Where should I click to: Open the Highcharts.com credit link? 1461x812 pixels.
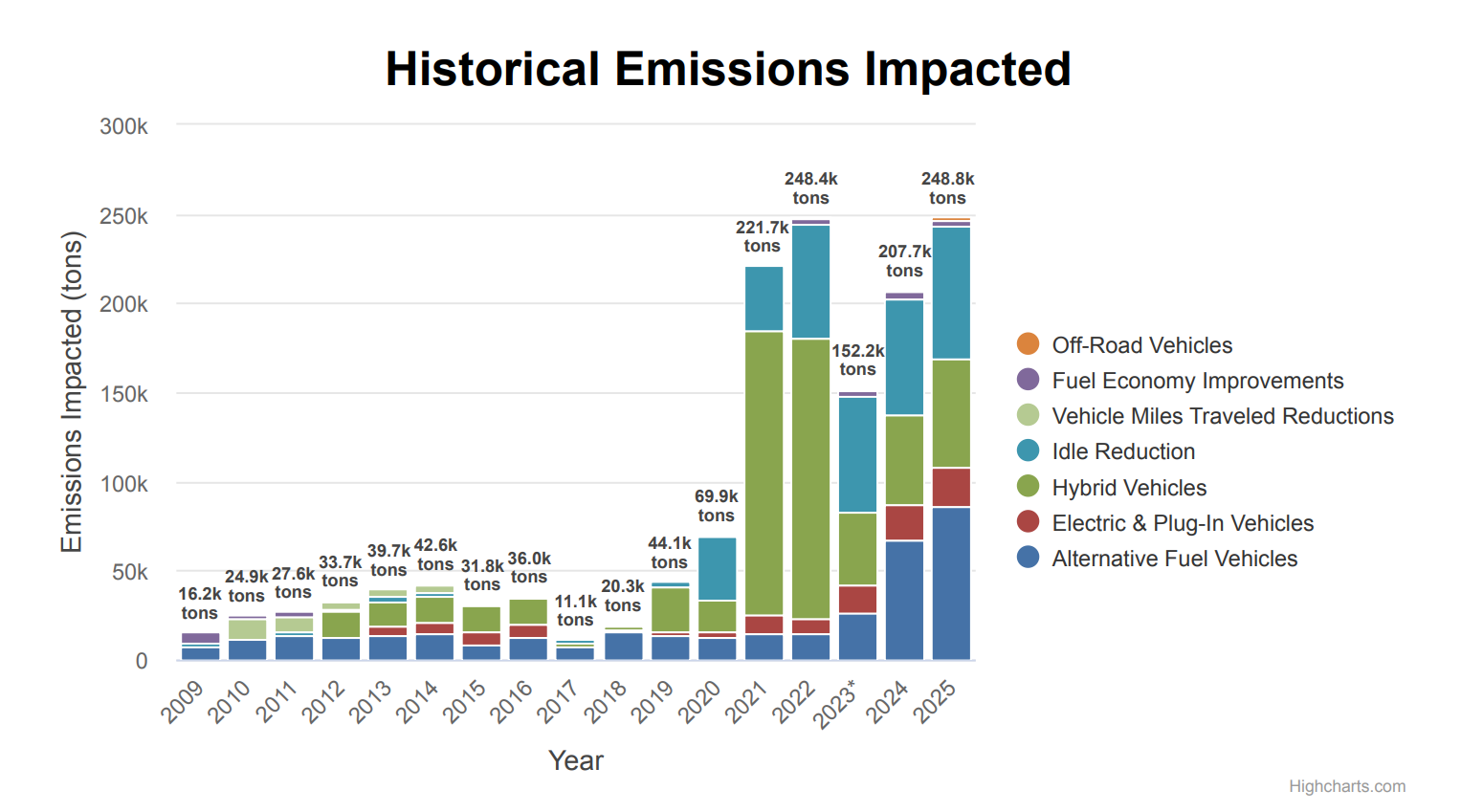click(1347, 786)
